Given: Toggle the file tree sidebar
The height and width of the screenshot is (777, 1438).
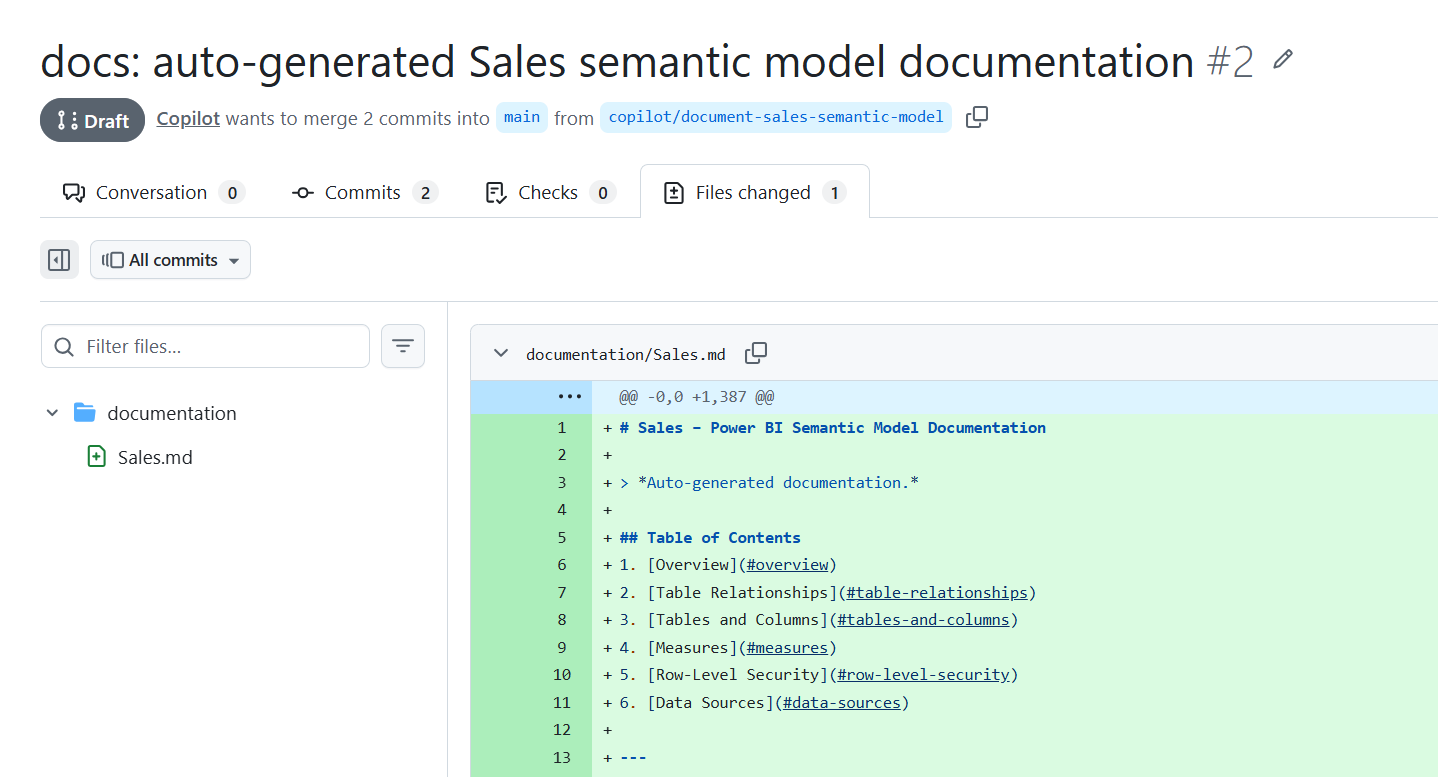Looking at the screenshot, I should 59,260.
